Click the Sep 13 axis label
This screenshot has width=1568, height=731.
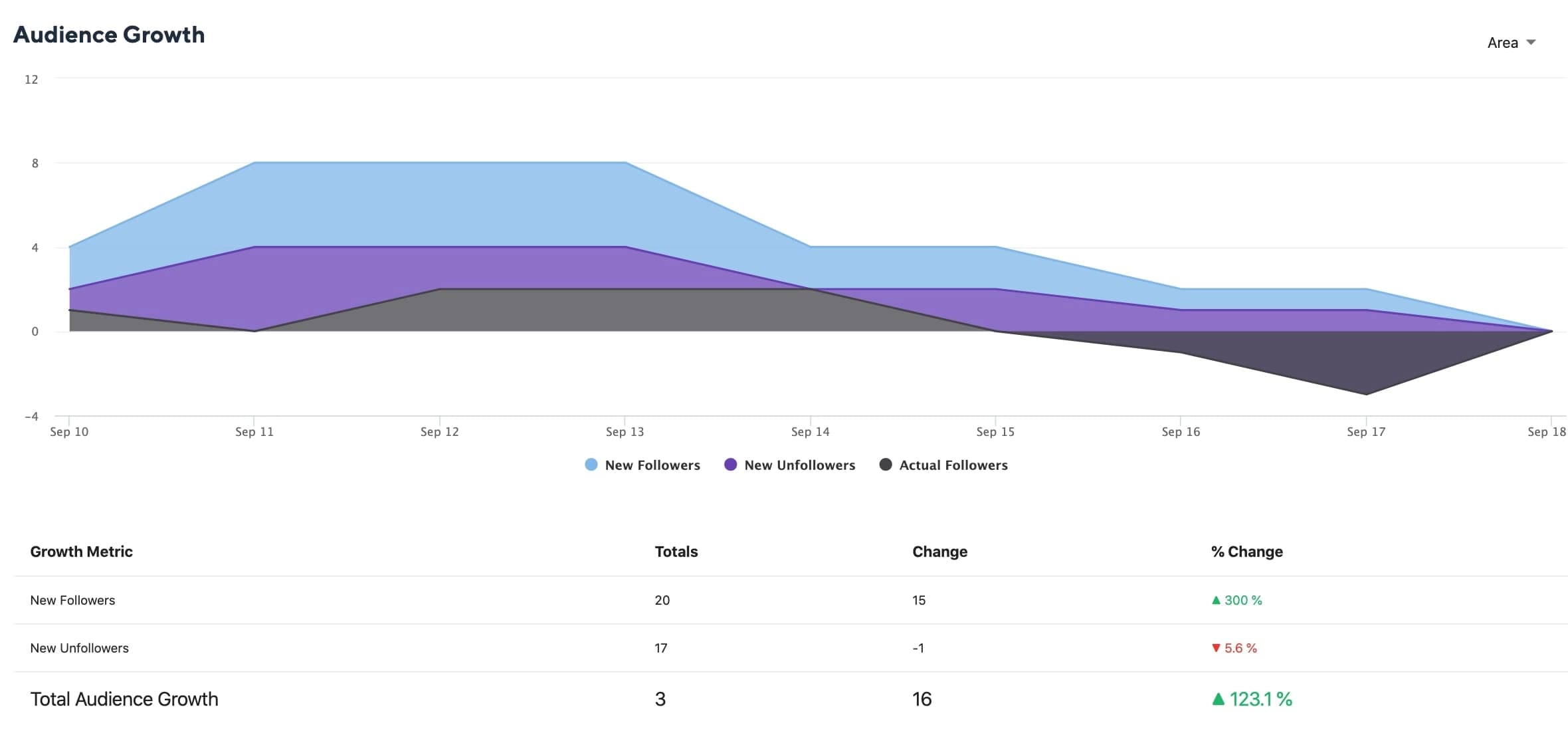[625, 432]
